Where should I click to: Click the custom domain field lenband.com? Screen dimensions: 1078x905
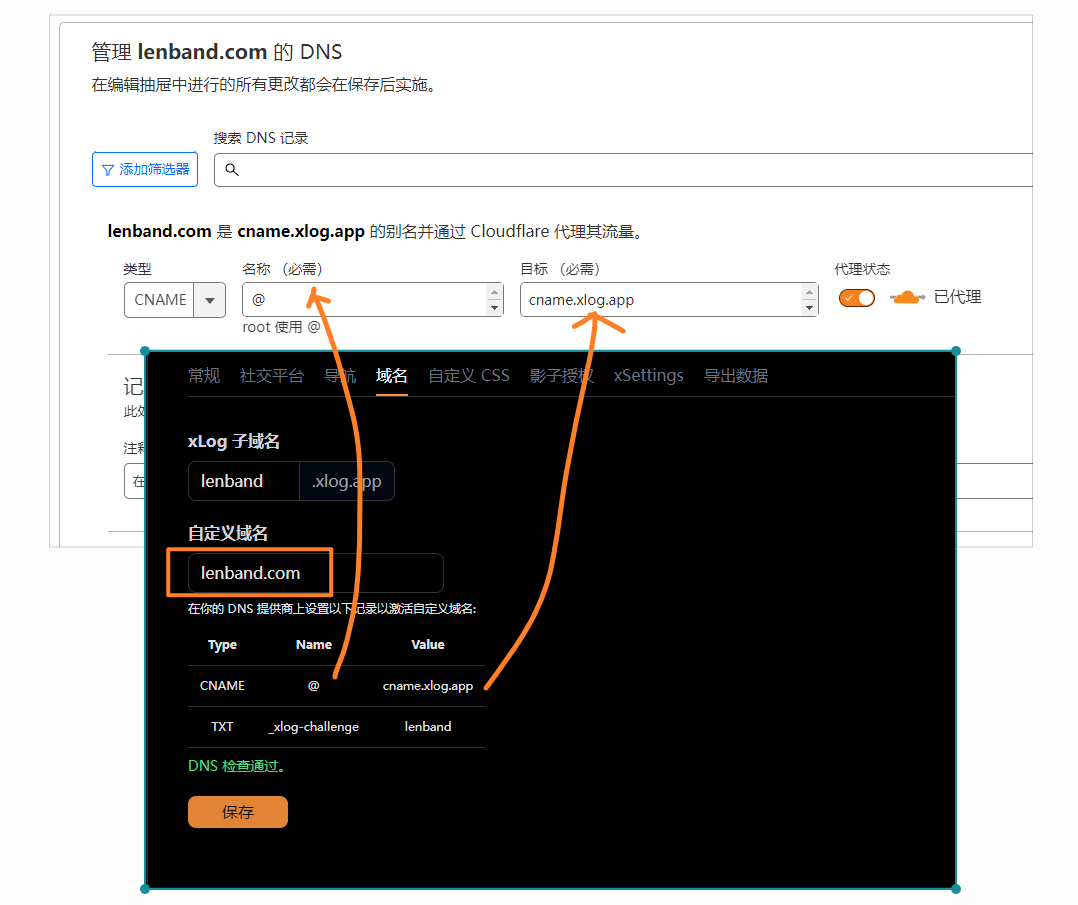point(316,573)
